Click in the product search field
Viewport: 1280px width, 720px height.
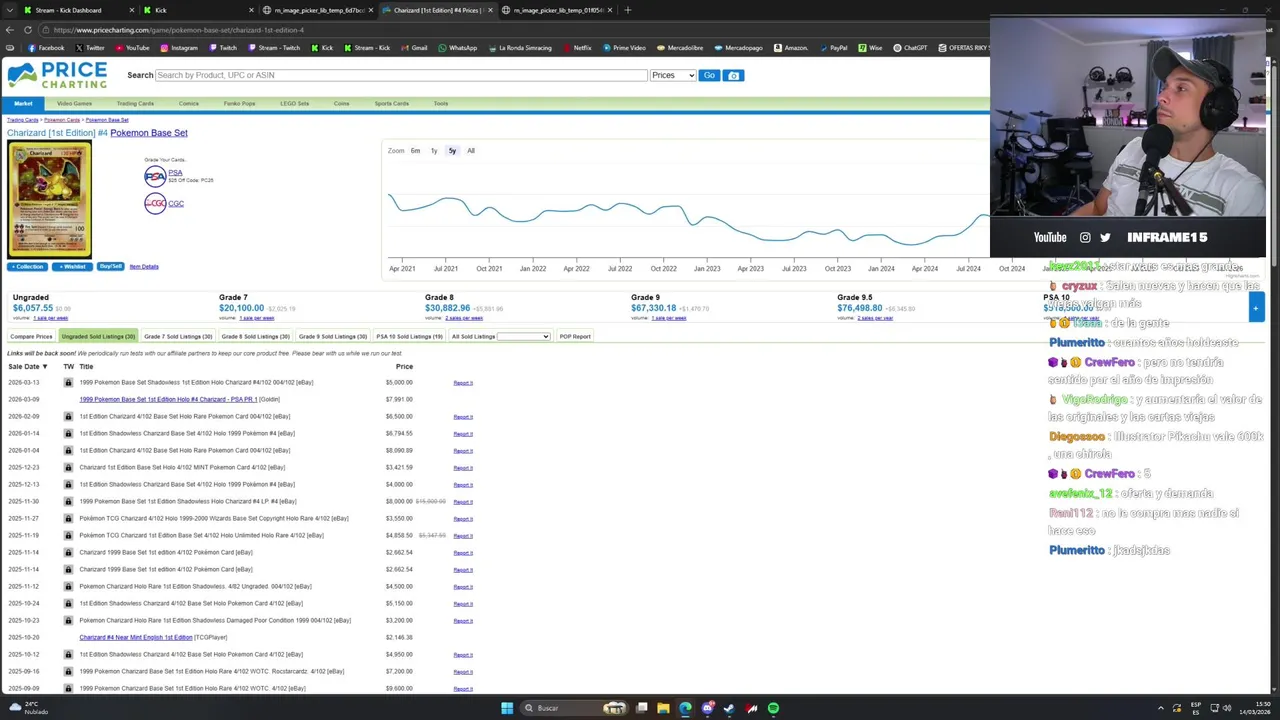pos(401,75)
